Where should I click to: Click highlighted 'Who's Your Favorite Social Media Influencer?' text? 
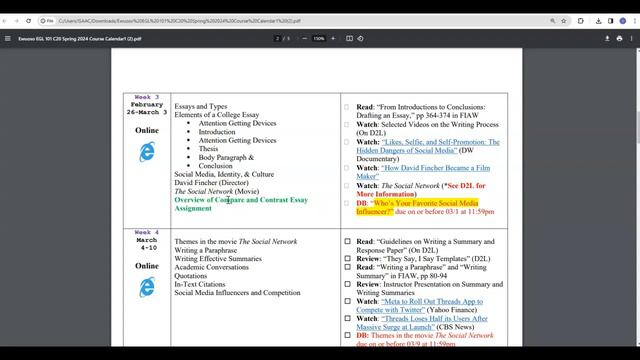point(417,207)
